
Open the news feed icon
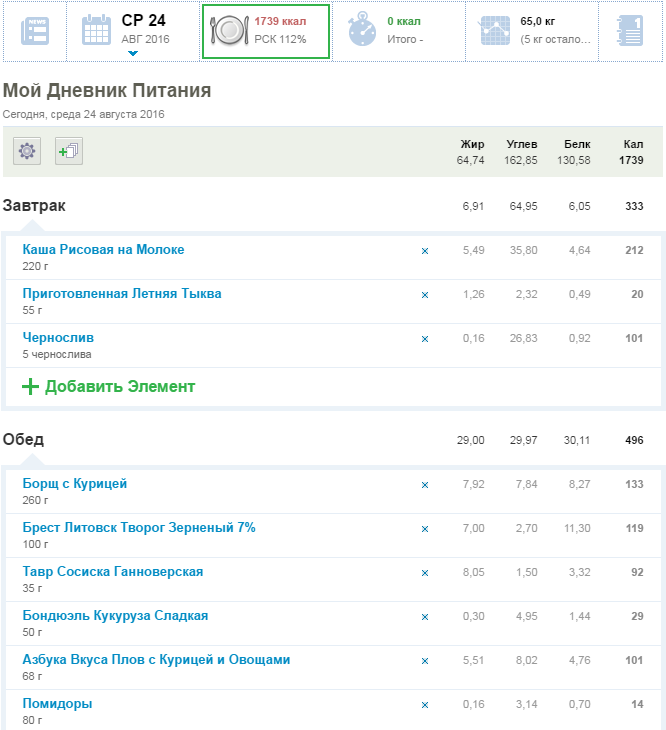pyautogui.click(x=34, y=31)
